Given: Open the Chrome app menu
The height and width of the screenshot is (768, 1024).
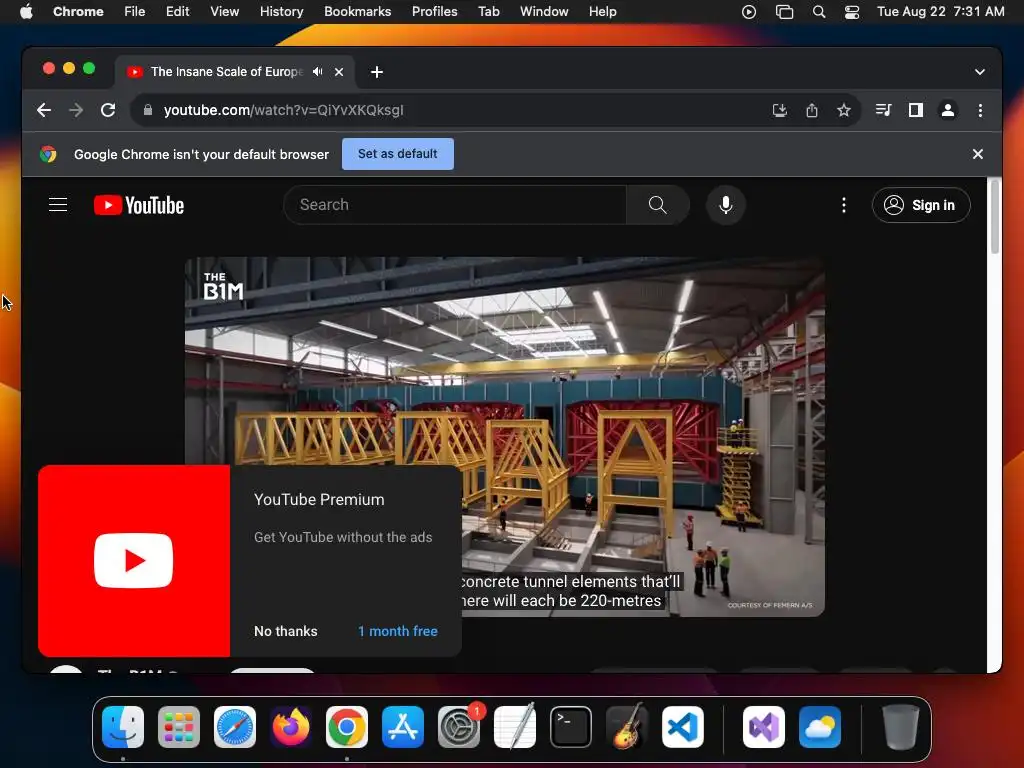Looking at the screenshot, I should (78, 12).
